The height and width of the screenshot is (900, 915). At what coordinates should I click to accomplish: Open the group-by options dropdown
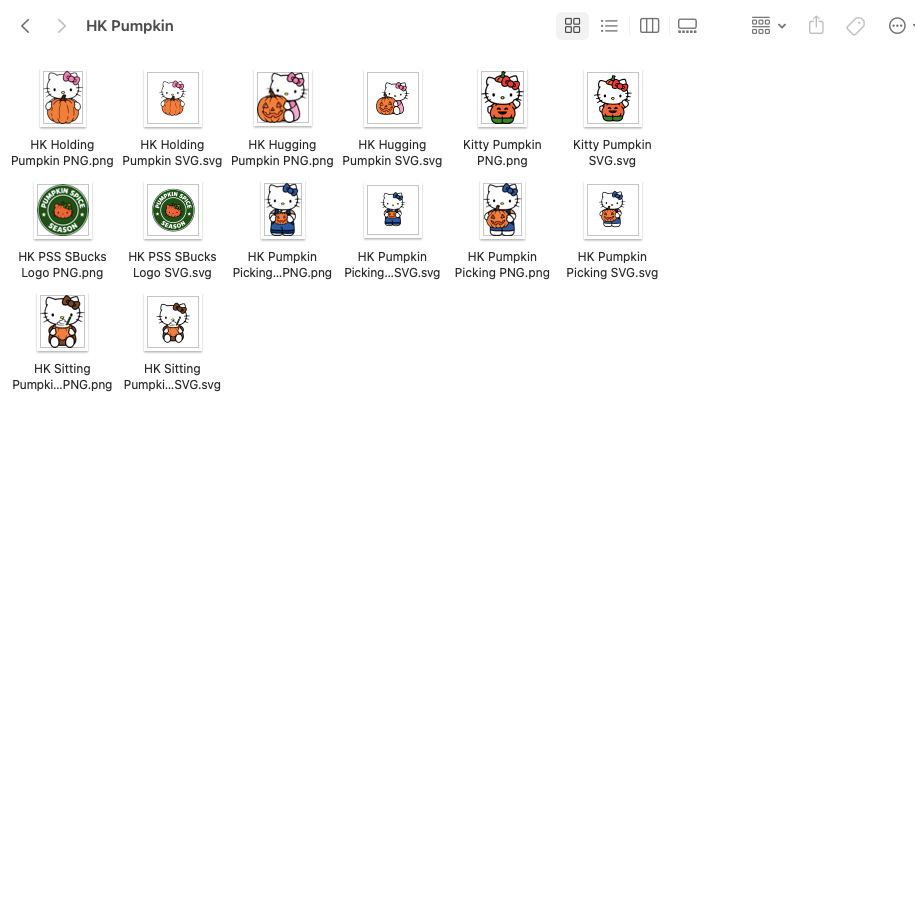click(x=769, y=26)
